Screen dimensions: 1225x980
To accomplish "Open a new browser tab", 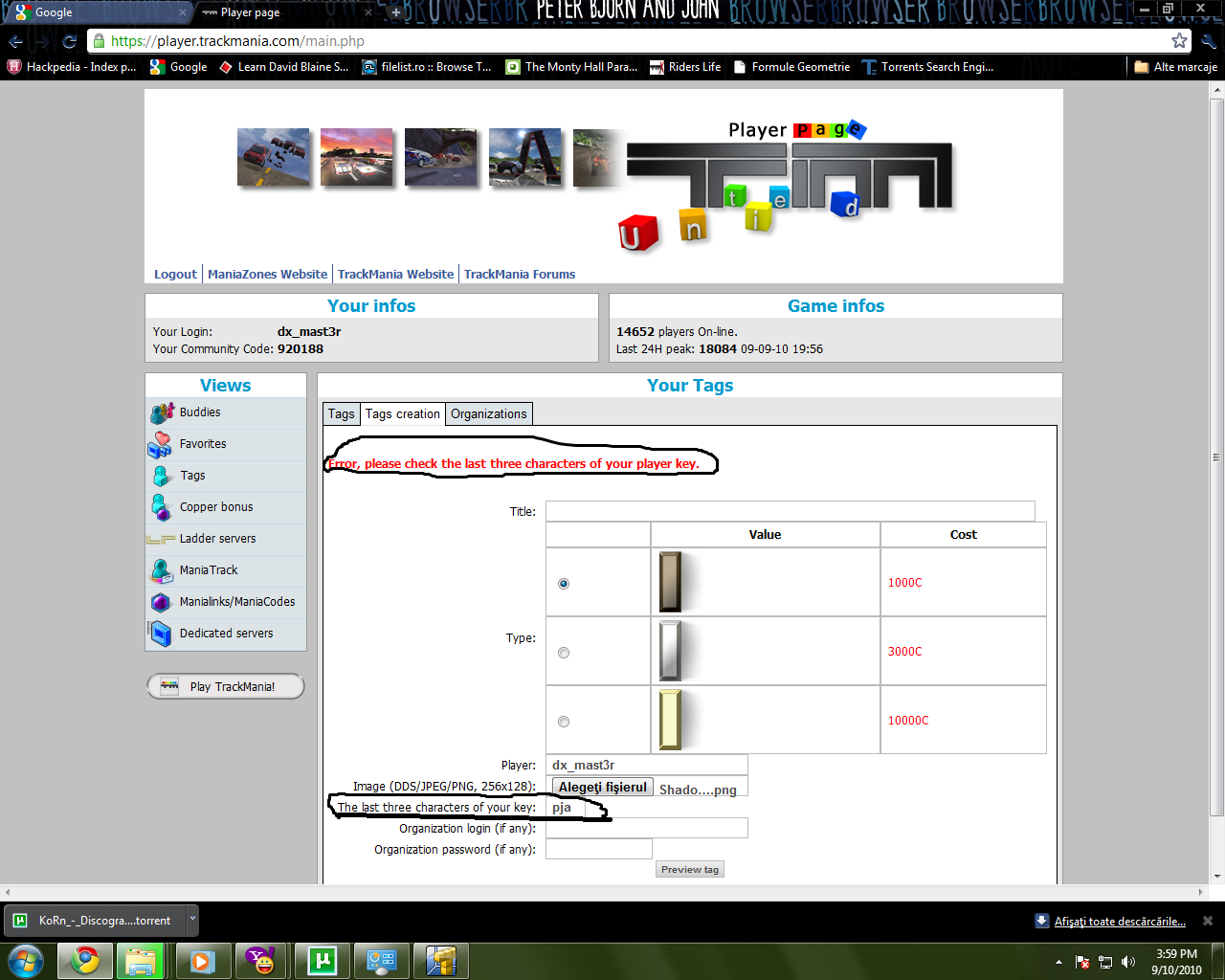I will [396, 12].
